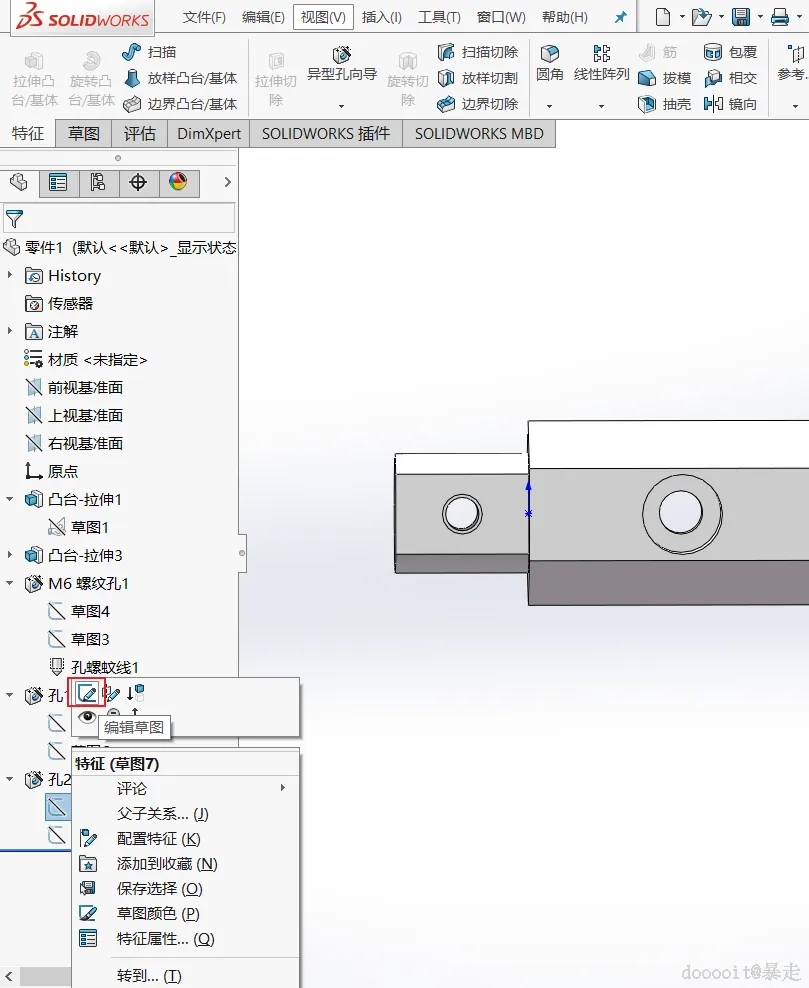The image size is (809, 988).
Task: Open the FeatureManager design tree tab
Action: (x=19, y=183)
